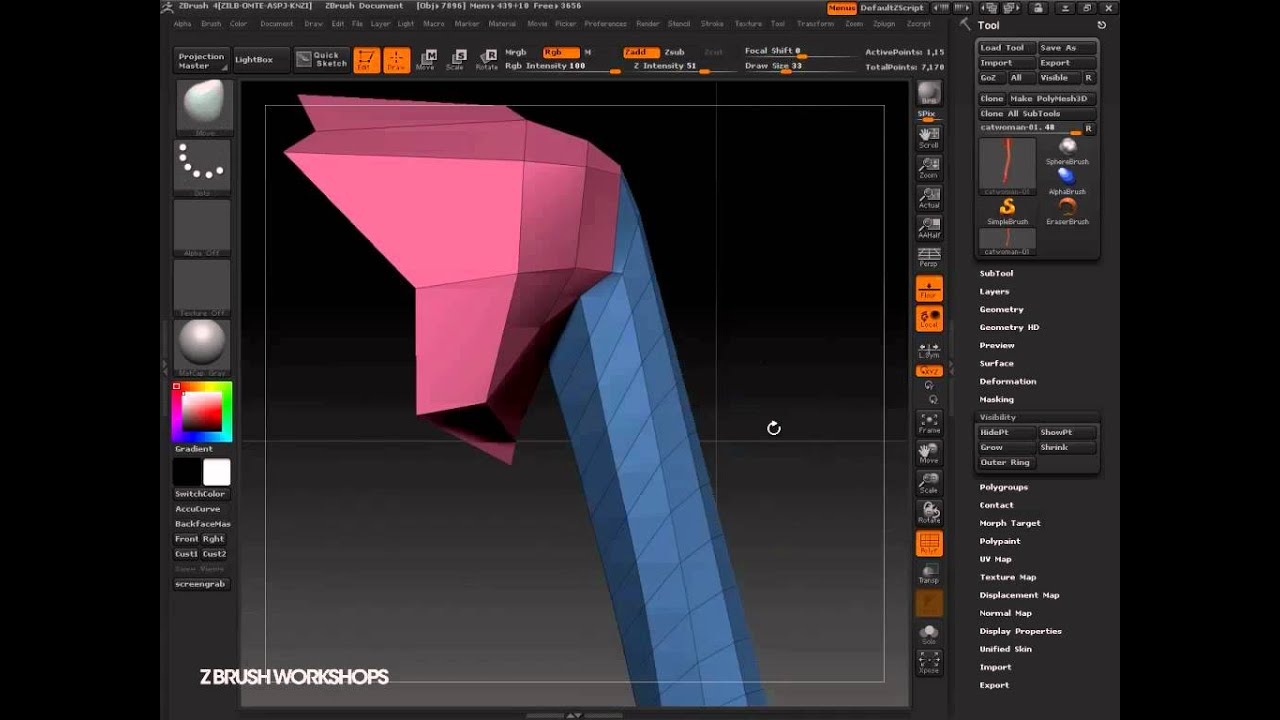Open the Render menu

(647, 24)
